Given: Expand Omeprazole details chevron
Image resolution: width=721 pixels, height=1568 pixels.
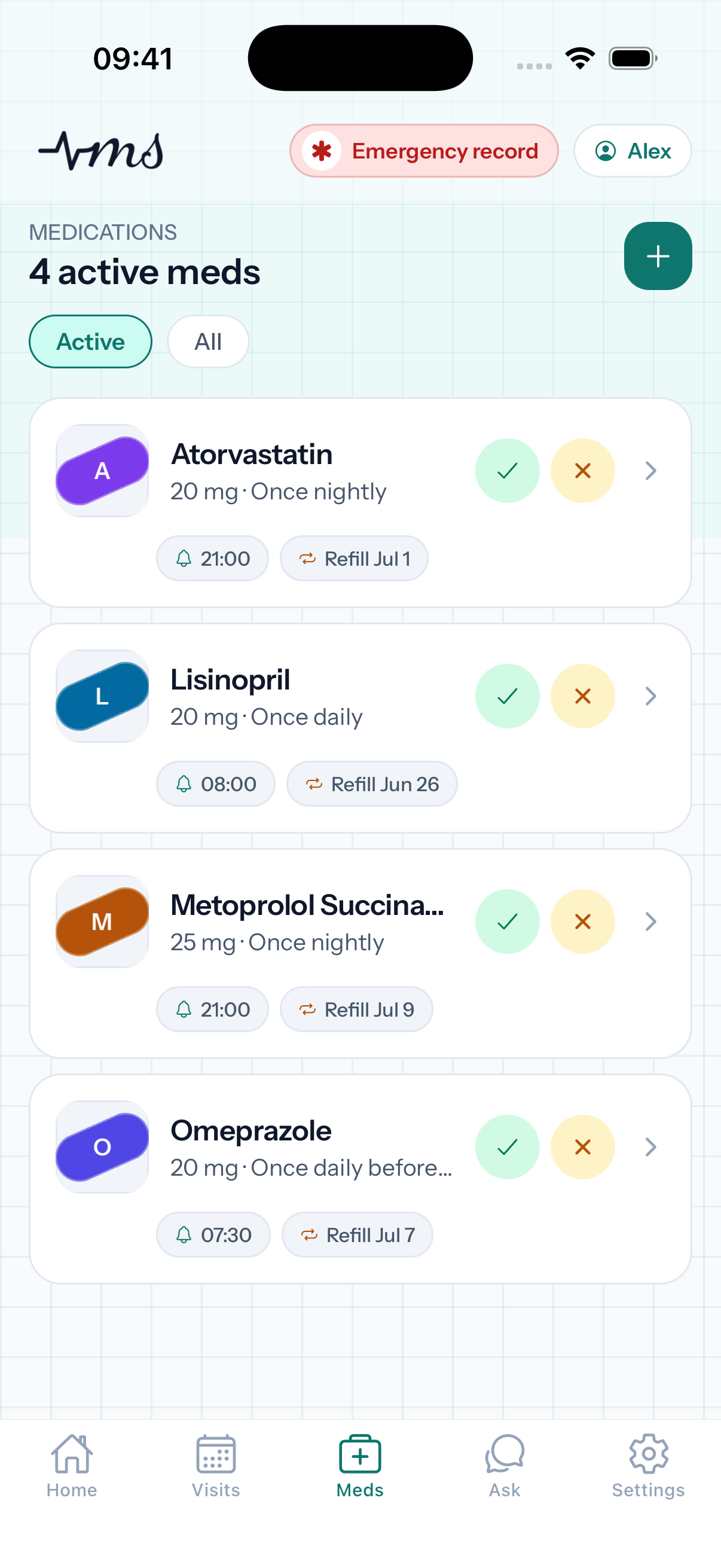Looking at the screenshot, I should [650, 1147].
